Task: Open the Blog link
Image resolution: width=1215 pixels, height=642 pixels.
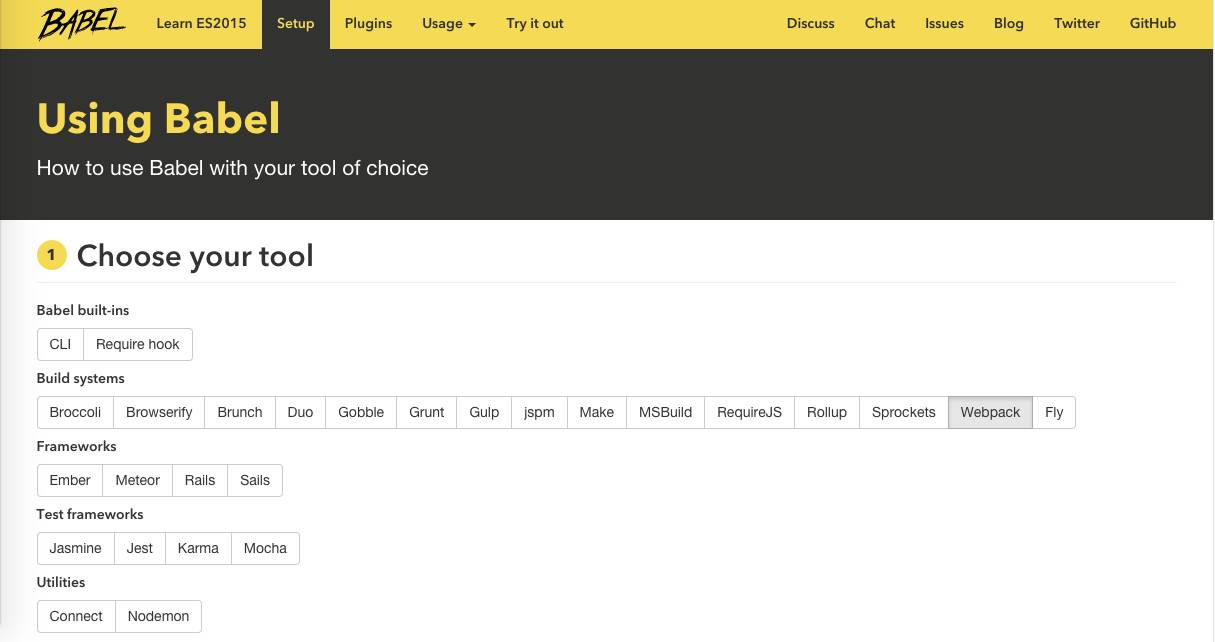Action: coord(1009,23)
